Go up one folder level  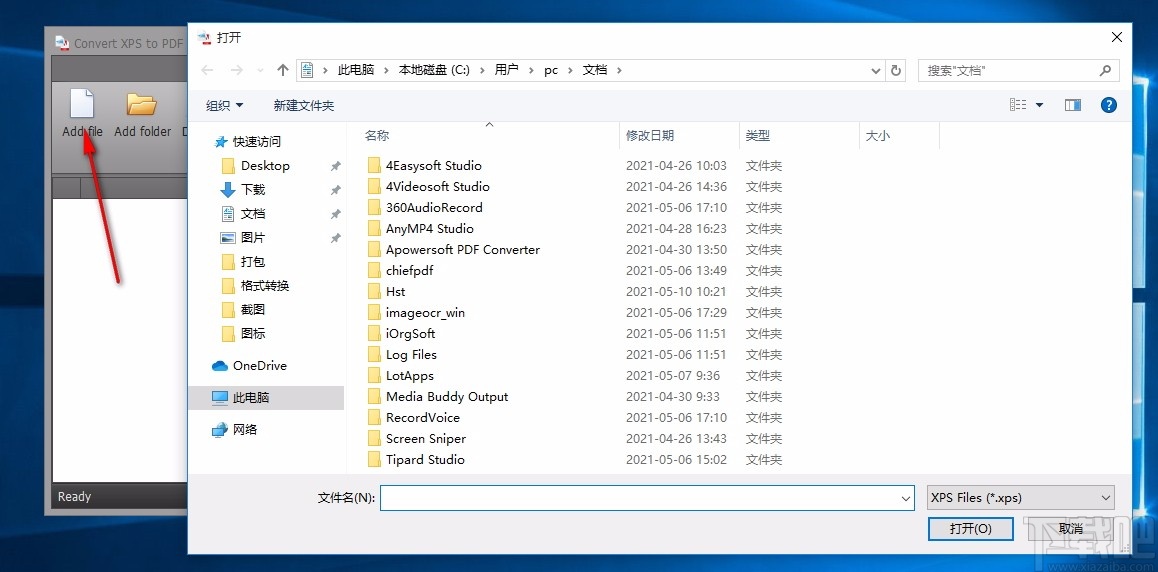(282, 70)
